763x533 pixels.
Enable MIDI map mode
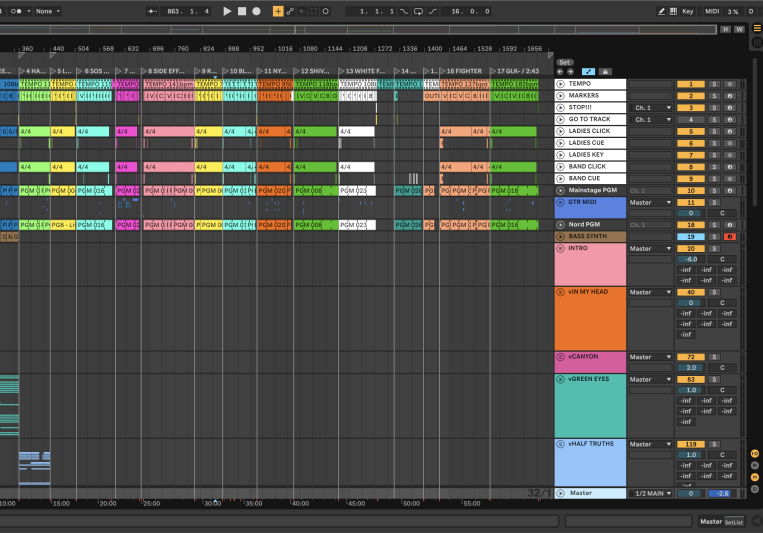pyautogui.click(x=712, y=11)
